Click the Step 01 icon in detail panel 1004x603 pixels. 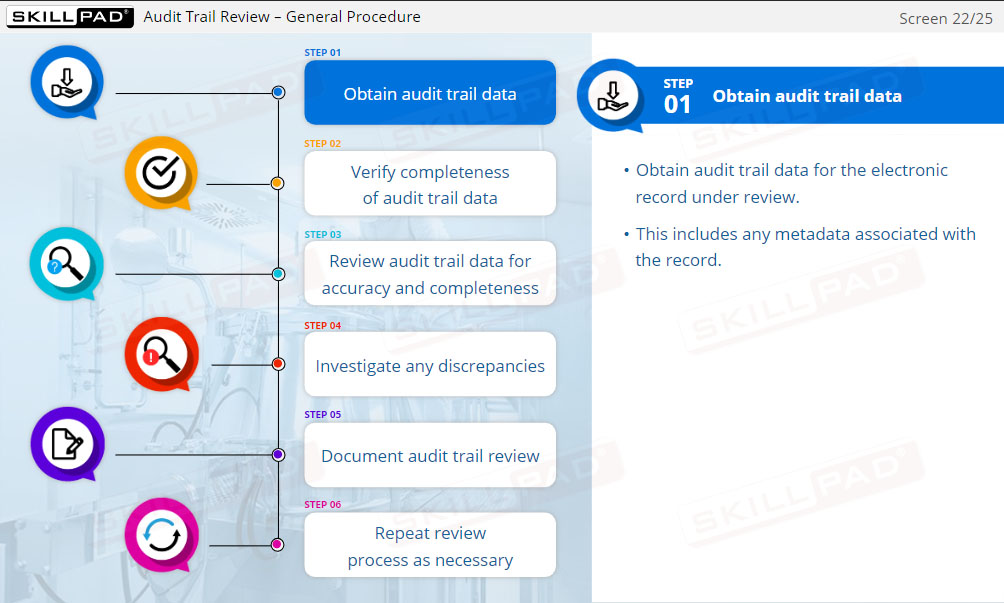tap(613, 93)
